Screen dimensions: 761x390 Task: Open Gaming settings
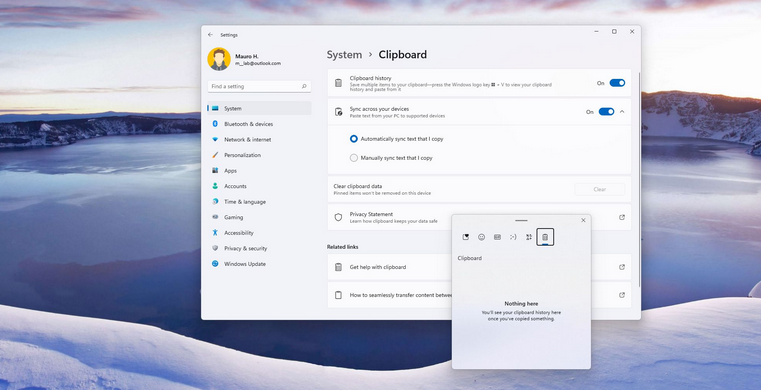pyautogui.click(x=259, y=217)
